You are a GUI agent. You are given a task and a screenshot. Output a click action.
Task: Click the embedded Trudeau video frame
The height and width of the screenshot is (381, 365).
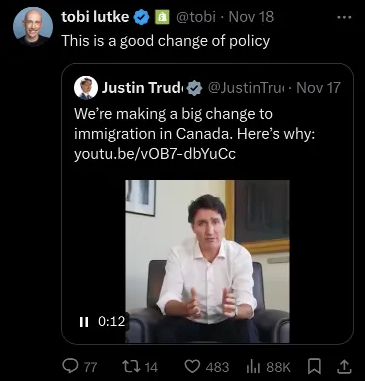coord(207,261)
